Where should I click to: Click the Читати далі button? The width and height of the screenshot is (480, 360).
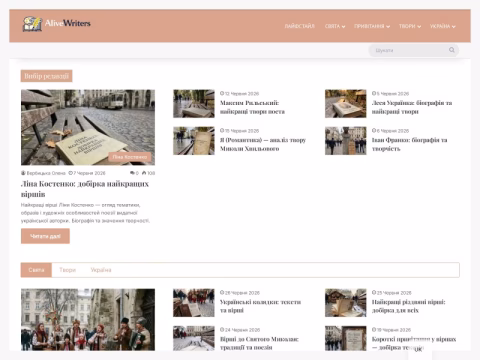[45, 236]
